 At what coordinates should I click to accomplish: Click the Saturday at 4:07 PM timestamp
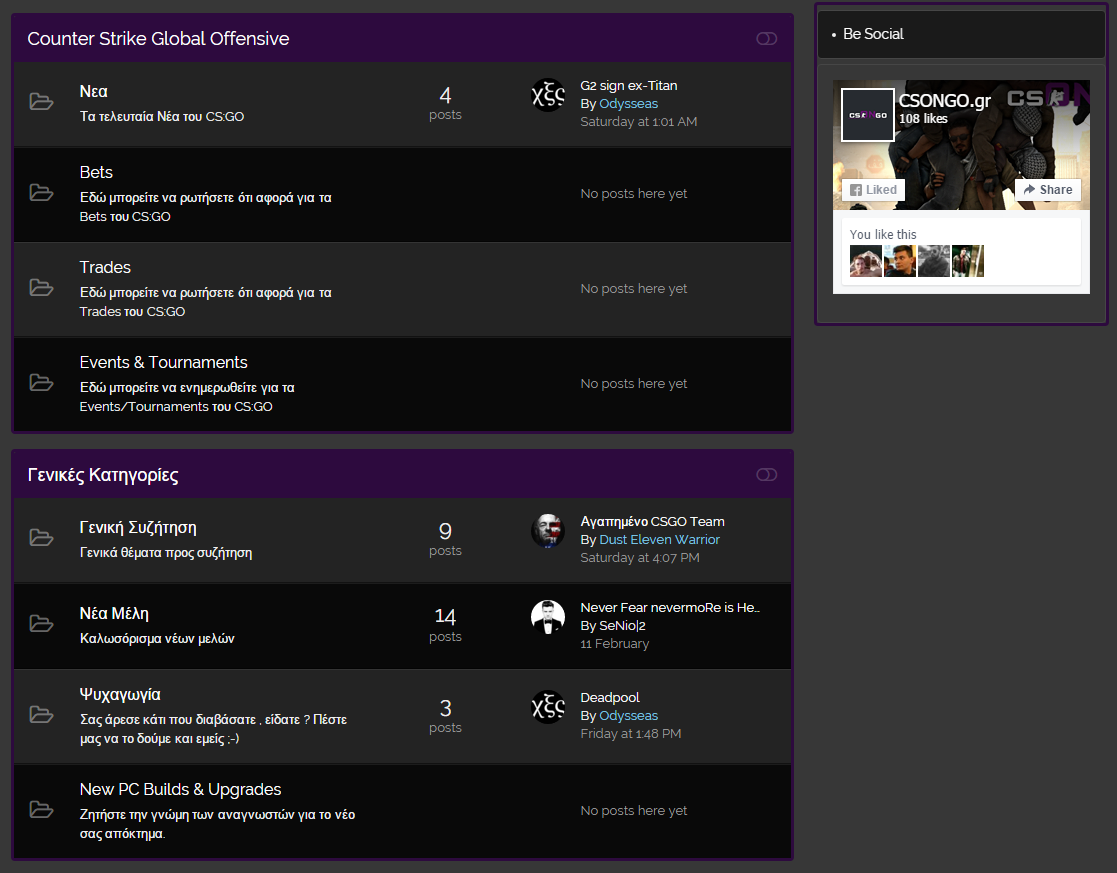pyautogui.click(x=640, y=558)
